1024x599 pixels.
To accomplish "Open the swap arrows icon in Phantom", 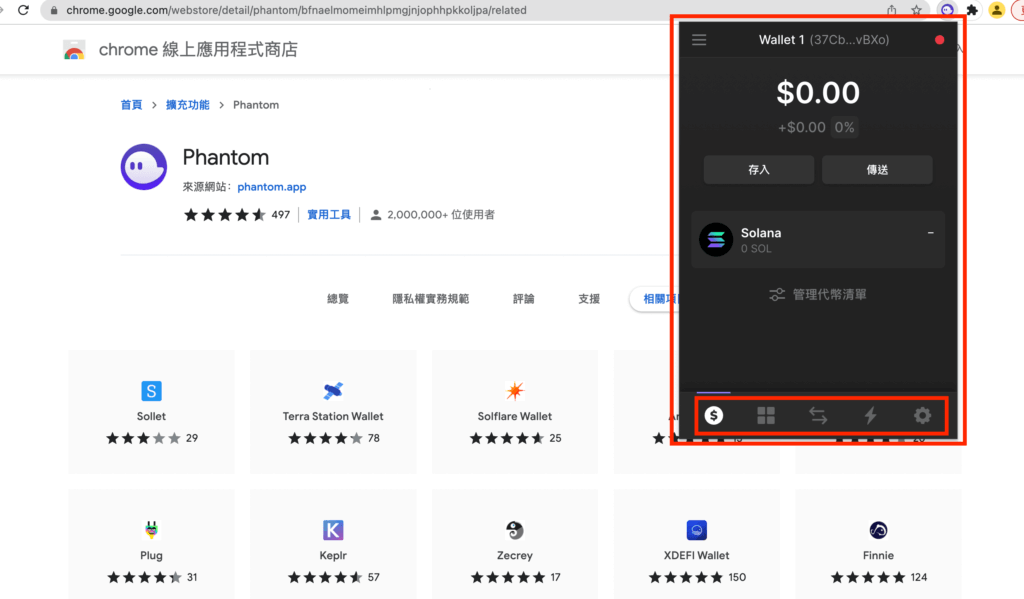I will coord(818,414).
